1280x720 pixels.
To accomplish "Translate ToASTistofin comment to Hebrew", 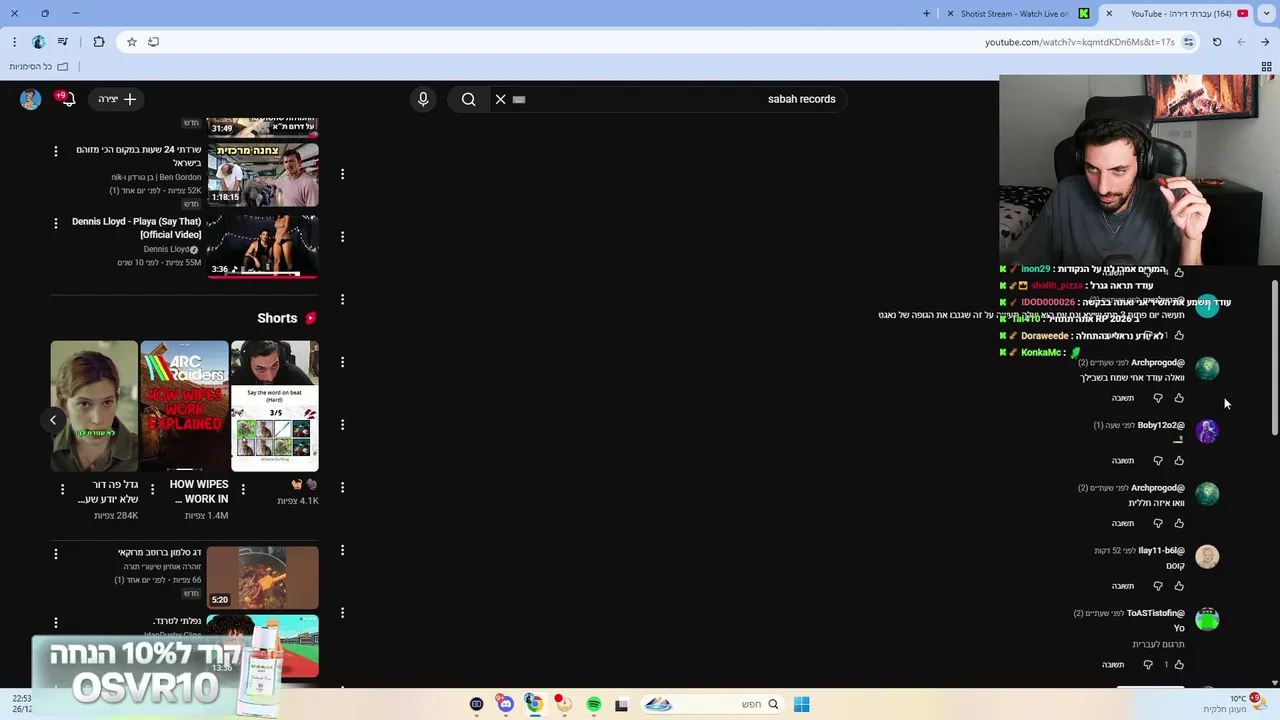I will (1158, 644).
